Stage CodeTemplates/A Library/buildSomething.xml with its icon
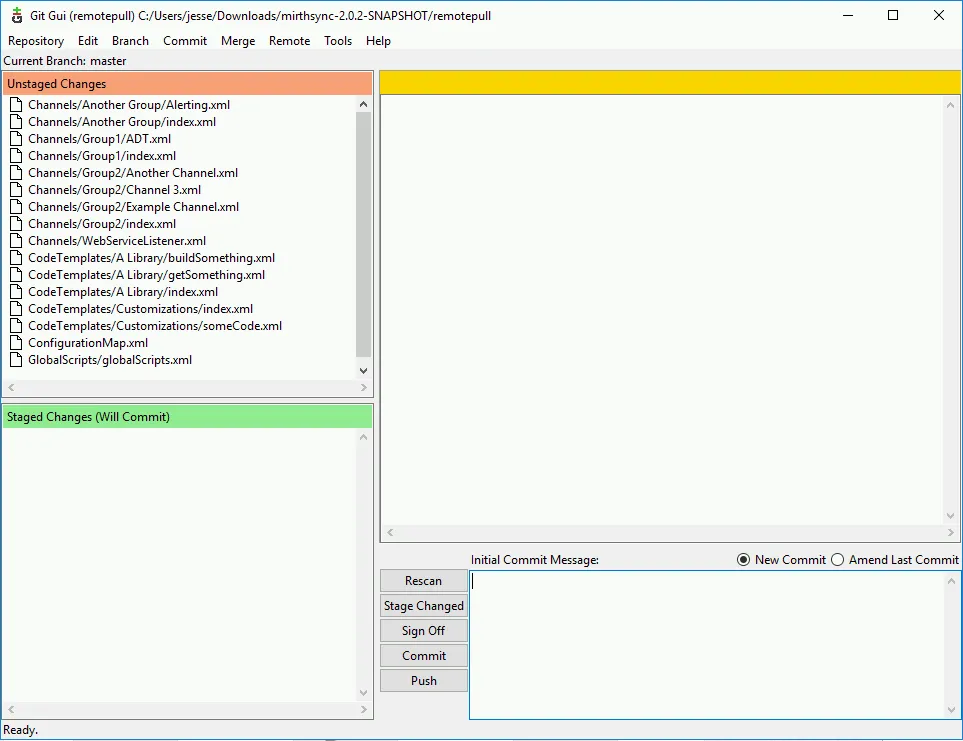 (x=17, y=257)
